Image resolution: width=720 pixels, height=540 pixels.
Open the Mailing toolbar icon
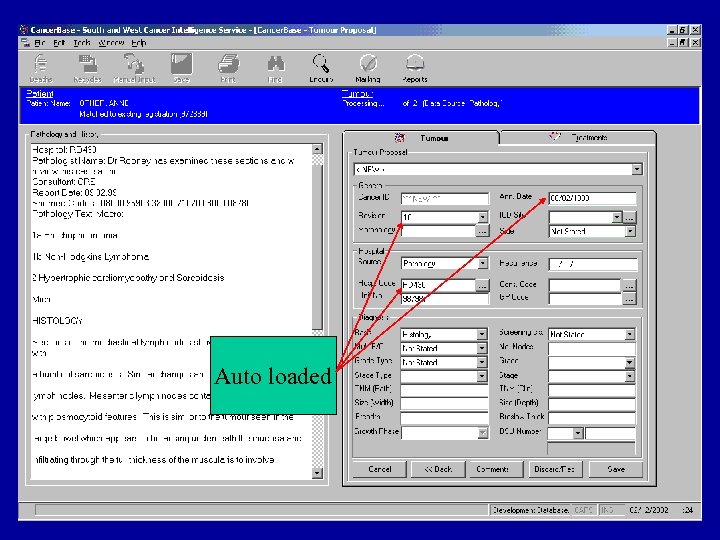tap(368, 68)
